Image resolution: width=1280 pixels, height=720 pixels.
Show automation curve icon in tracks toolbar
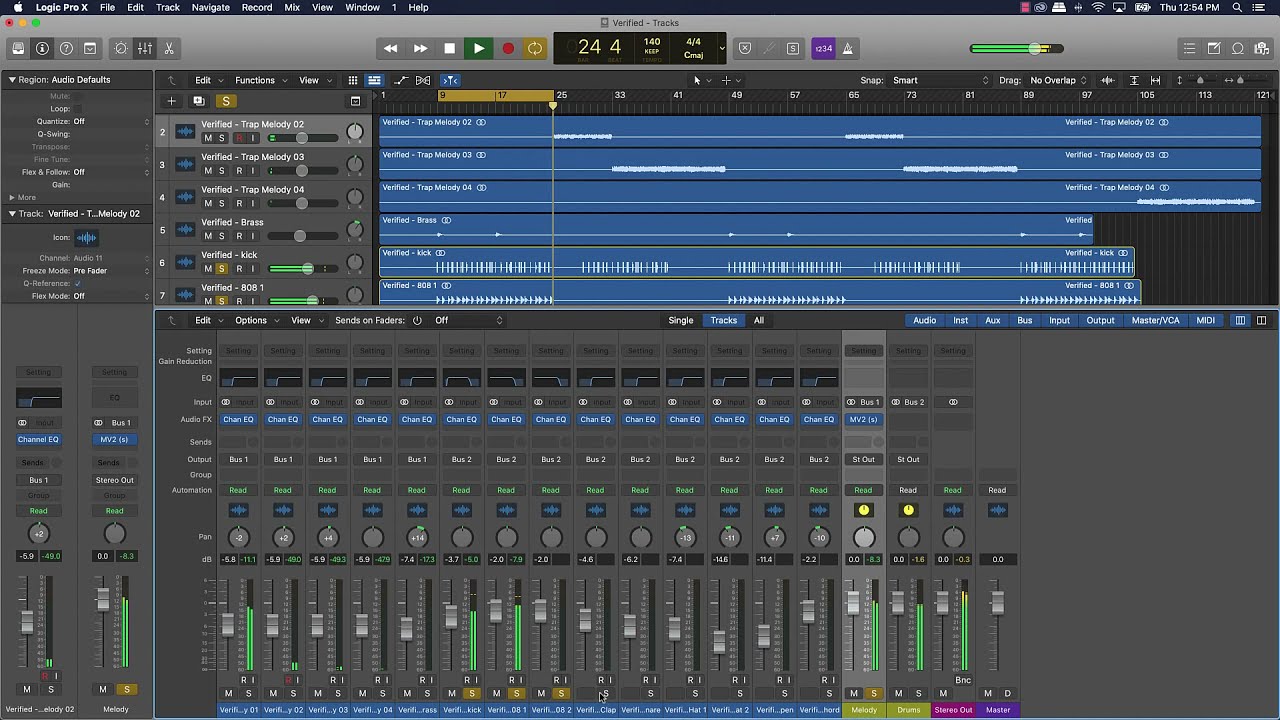pyautogui.click(x=401, y=80)
